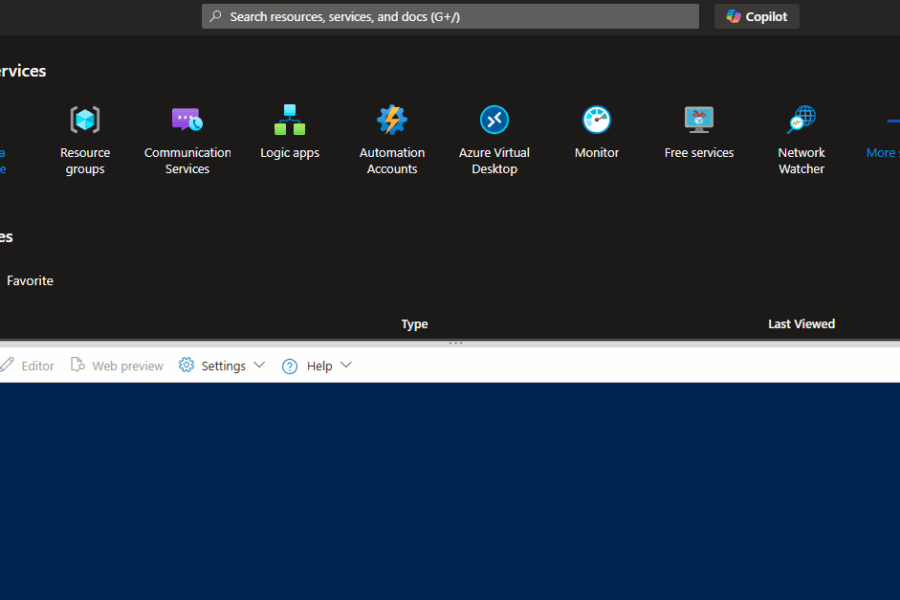Open the Editor in Cloud Shell

(x=28, y=366)
